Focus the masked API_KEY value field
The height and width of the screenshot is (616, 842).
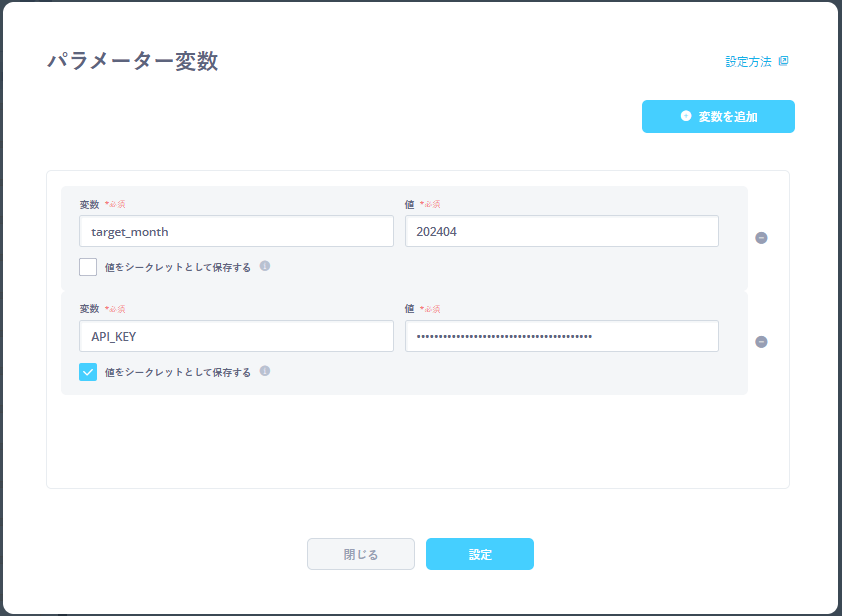[561, 336]
